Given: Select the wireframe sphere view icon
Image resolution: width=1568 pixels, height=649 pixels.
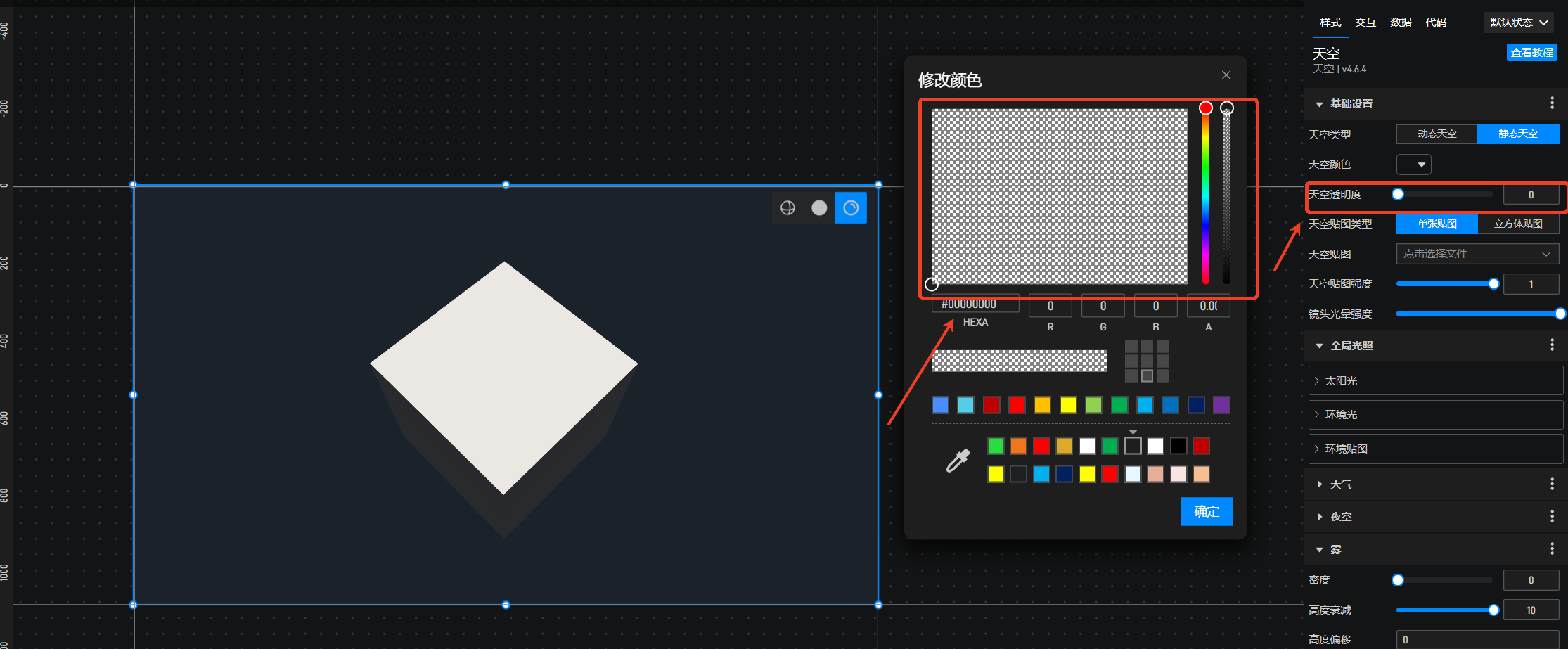Looking at the screenshot, I should (x=788, y=208).
